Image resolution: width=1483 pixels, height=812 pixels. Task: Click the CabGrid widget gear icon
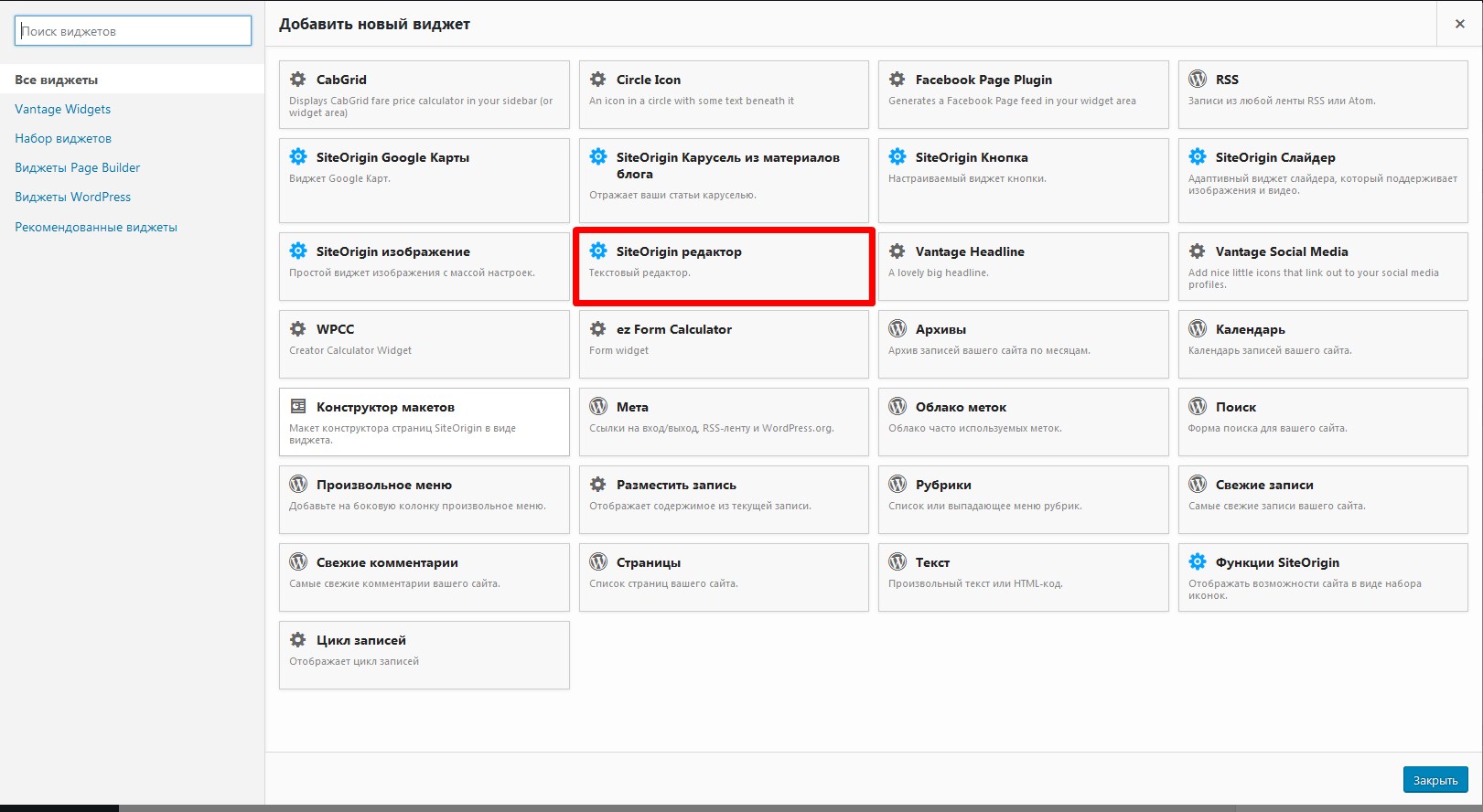[298, 80]
